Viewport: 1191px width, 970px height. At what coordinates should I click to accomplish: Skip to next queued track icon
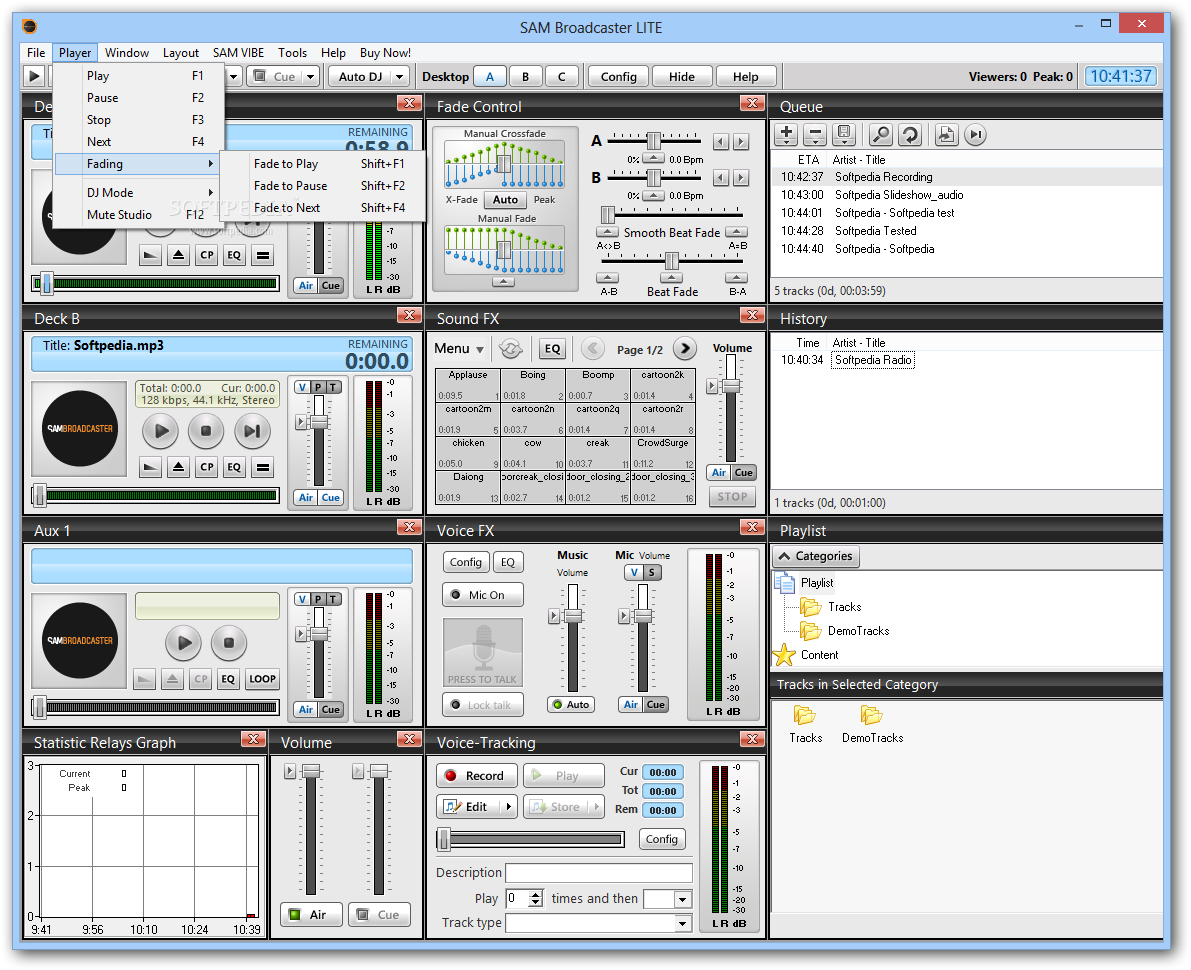(975, 134)
